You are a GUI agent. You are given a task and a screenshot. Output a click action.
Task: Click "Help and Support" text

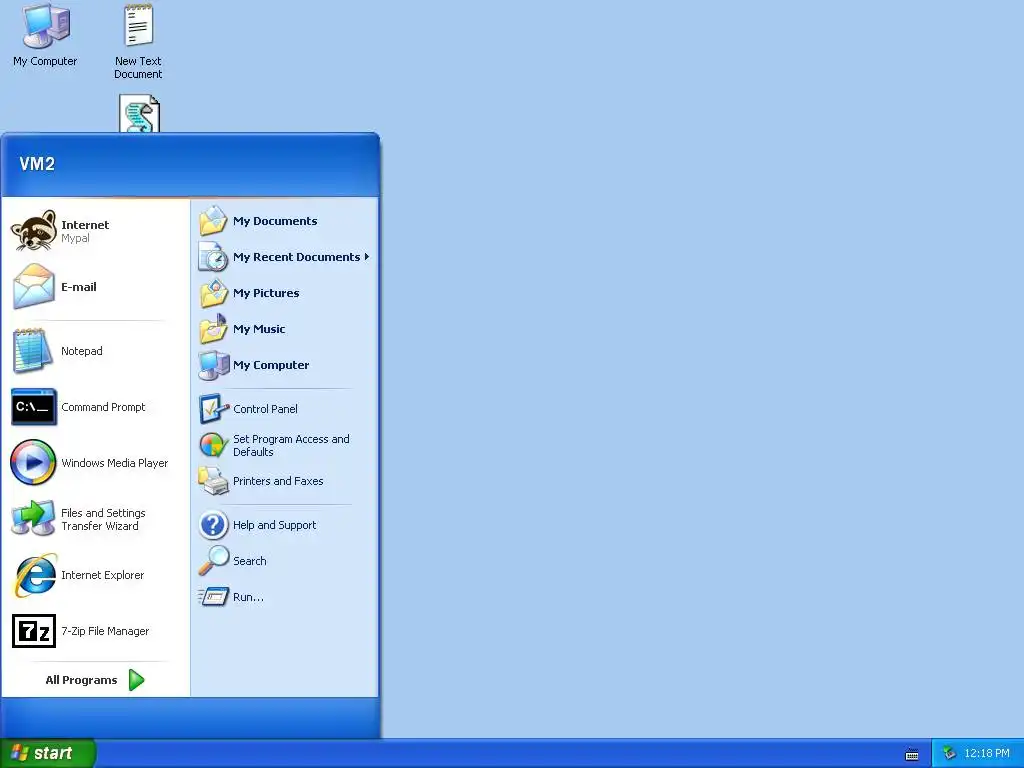274,525
